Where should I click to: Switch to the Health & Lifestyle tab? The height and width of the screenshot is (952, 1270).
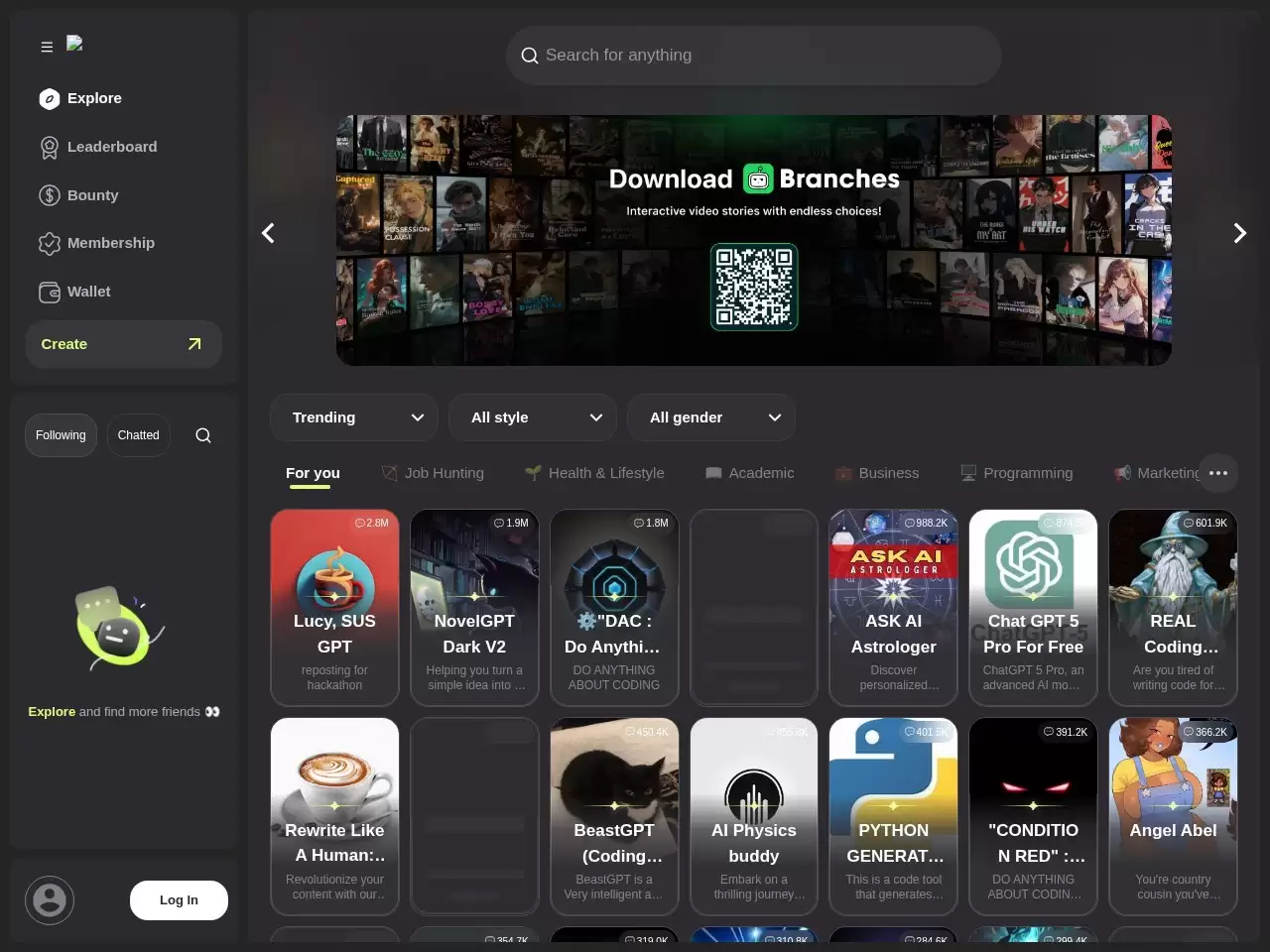click(594, 473)
